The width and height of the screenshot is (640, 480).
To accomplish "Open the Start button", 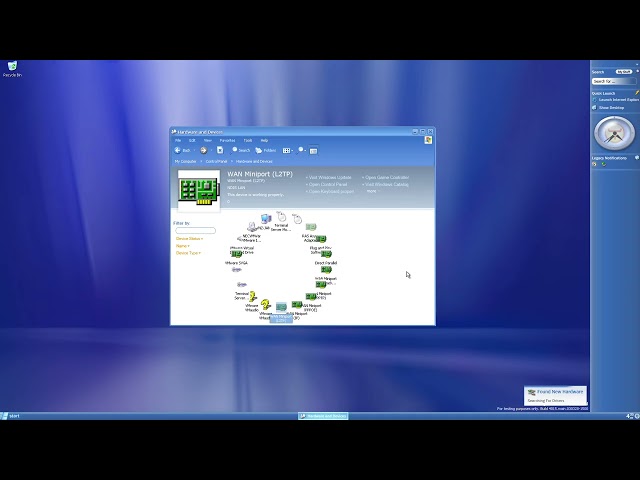I will click(10, 416).
